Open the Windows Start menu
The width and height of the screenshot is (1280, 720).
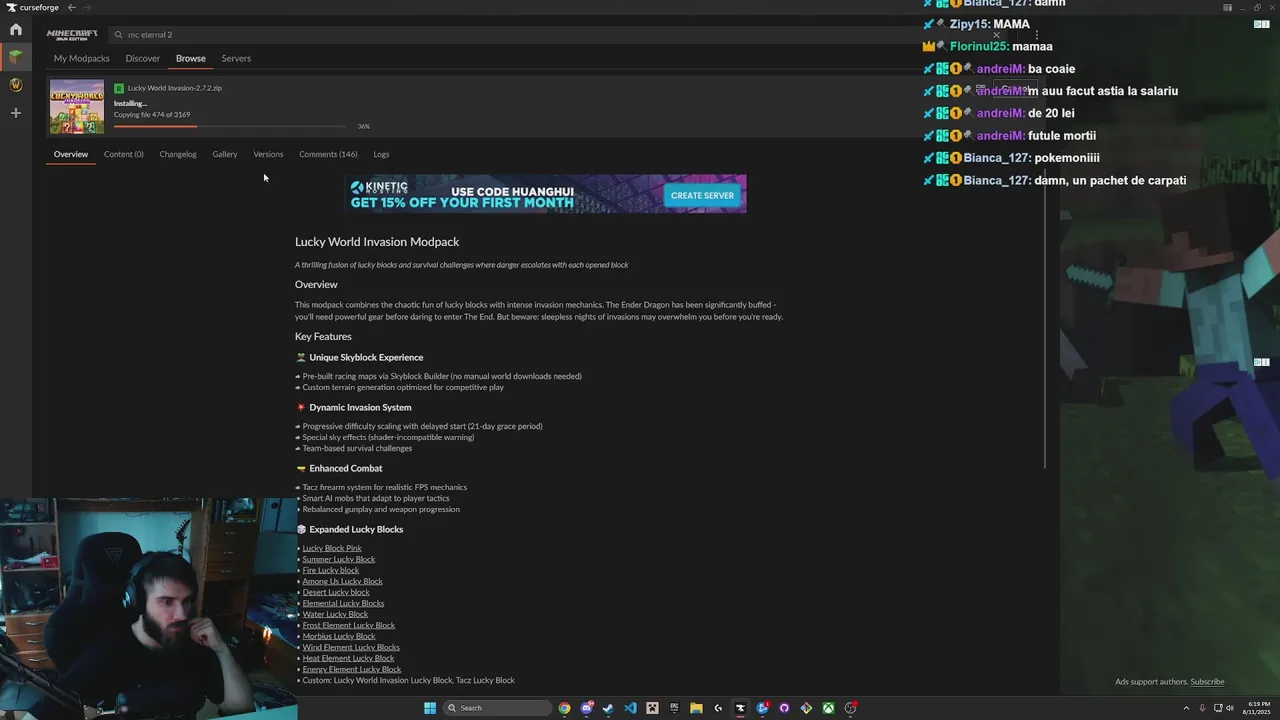[430, 708]
